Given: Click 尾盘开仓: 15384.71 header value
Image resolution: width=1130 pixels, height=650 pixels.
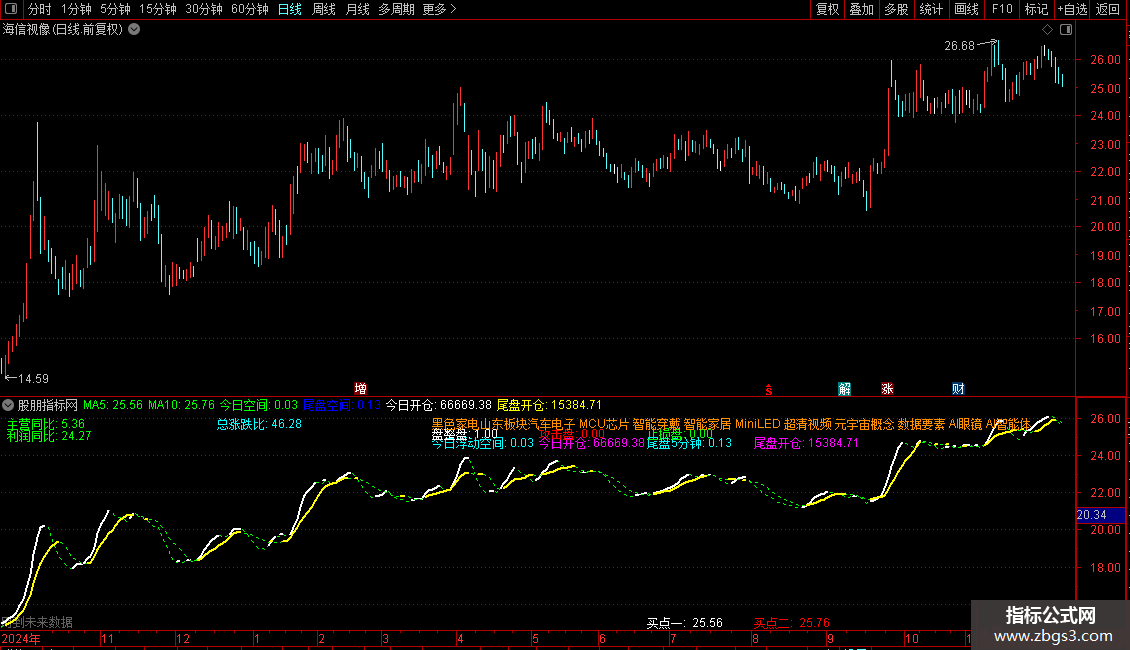Looking at the screenshot, I should (x=549, y=405).
